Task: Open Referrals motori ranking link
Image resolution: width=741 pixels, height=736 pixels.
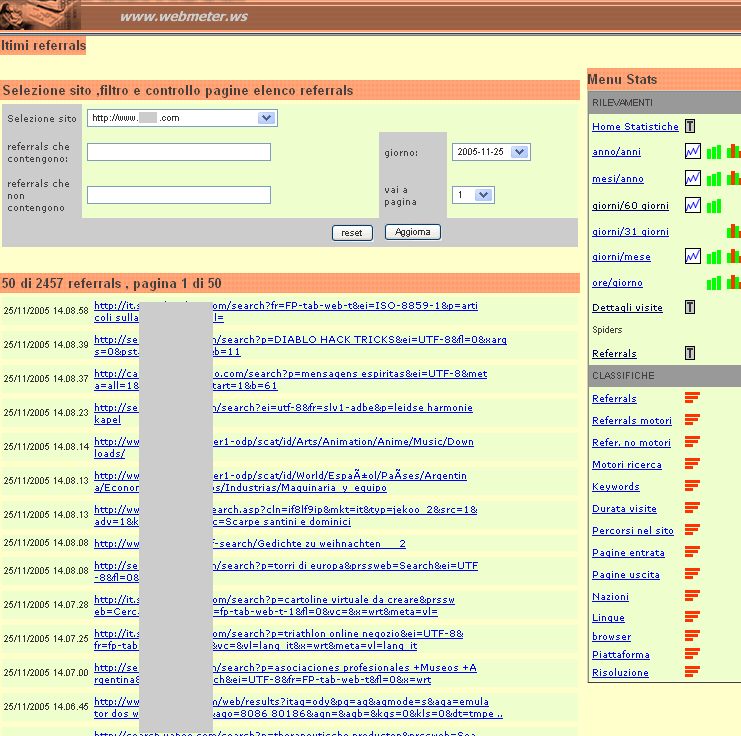Action: (632, 420)
